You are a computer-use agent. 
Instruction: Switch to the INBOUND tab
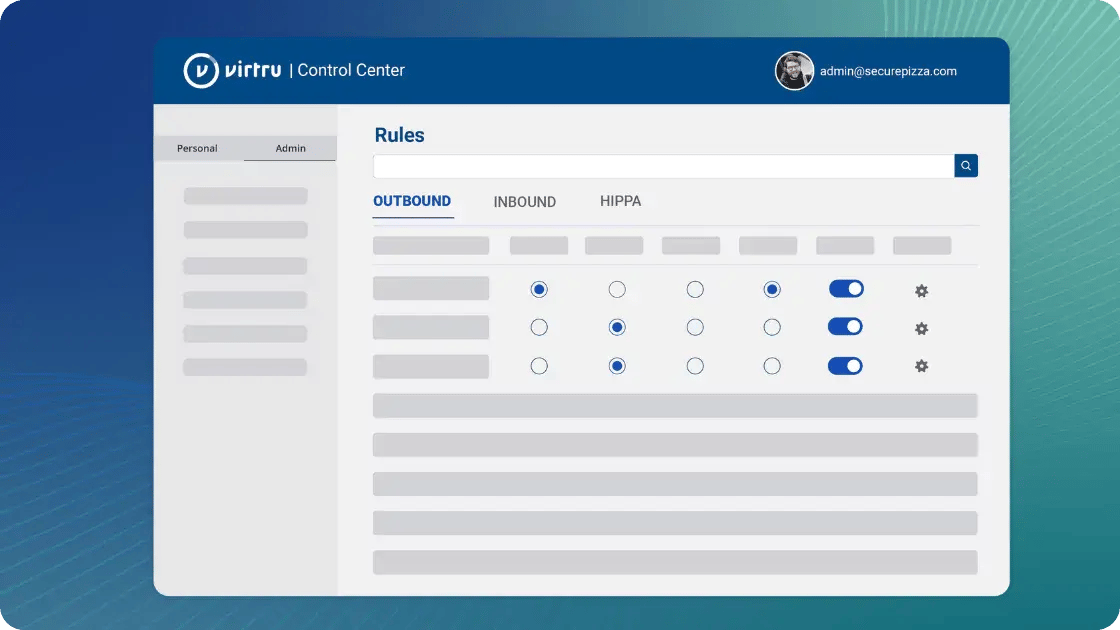(x=524, y=202)
